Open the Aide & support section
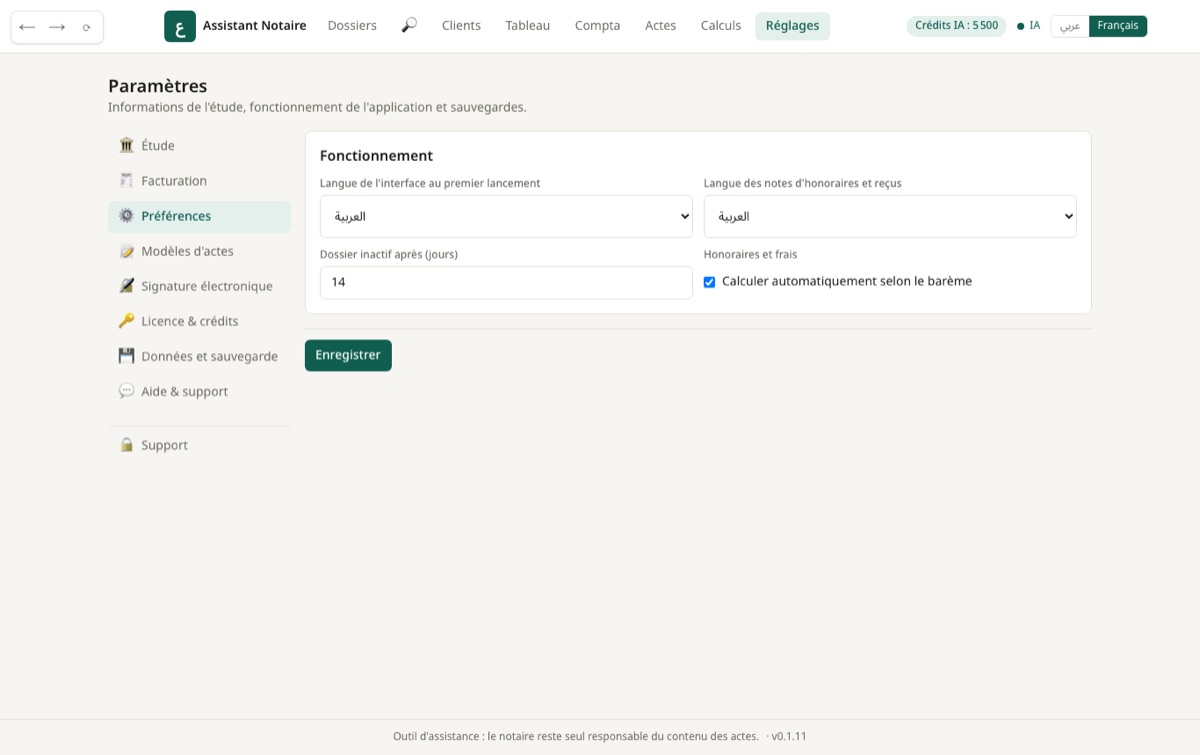 [199, 391]
